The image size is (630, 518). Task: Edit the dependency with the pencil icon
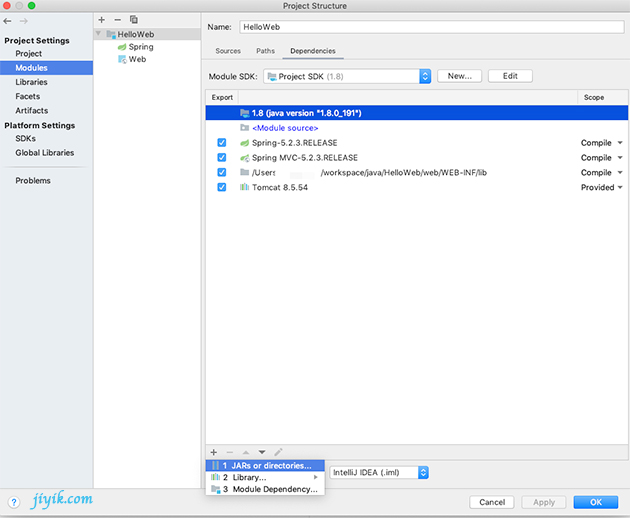(278, 452)
